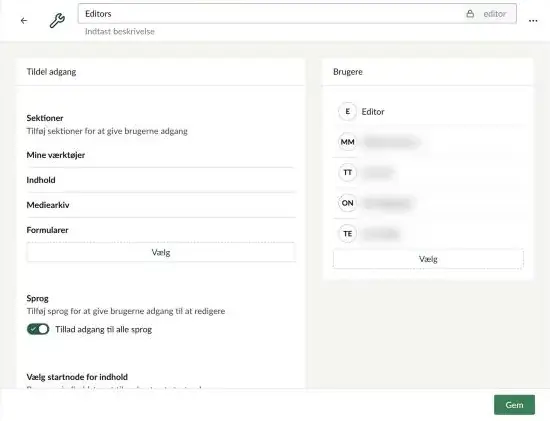Viewport: 550px width, 421px height.
Task: Save changes with the Gem button
Action: (514, 405)
